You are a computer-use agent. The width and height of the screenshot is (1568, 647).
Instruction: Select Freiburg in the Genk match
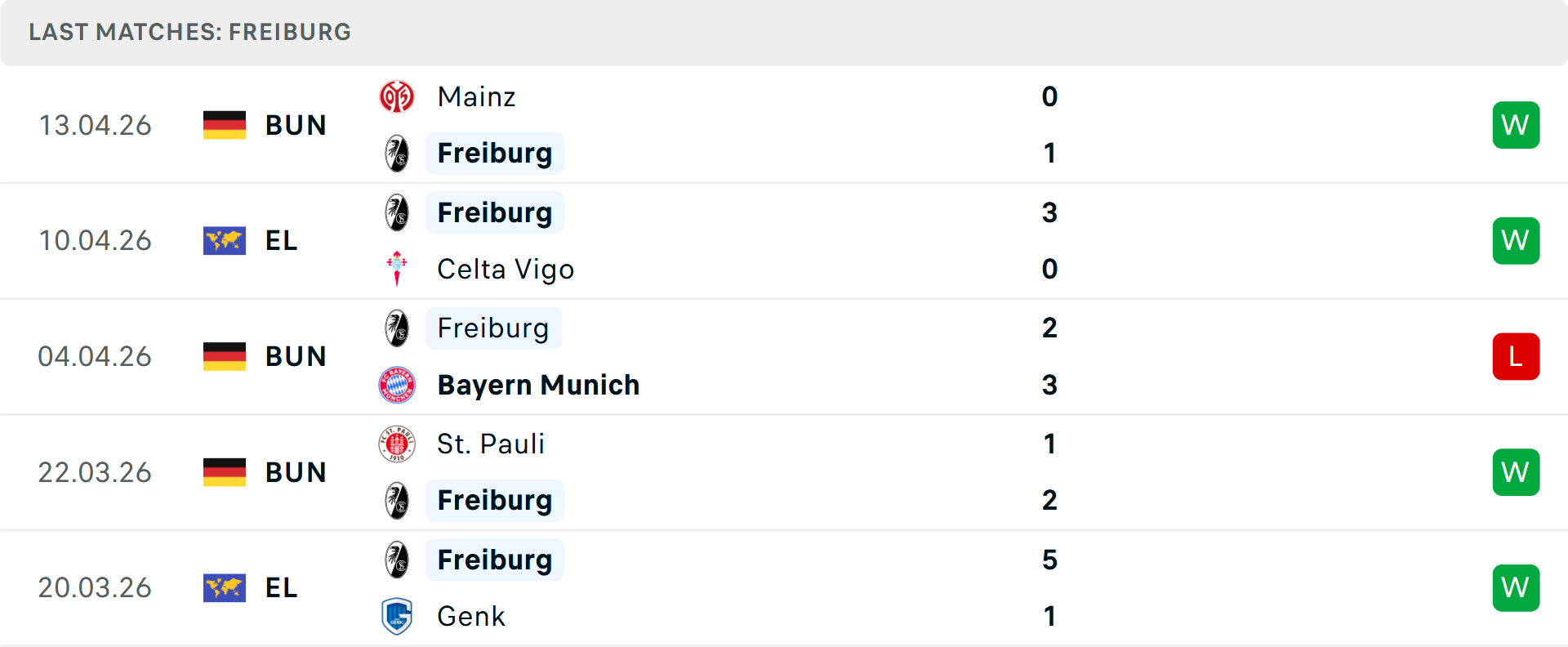tap(495, 560)
